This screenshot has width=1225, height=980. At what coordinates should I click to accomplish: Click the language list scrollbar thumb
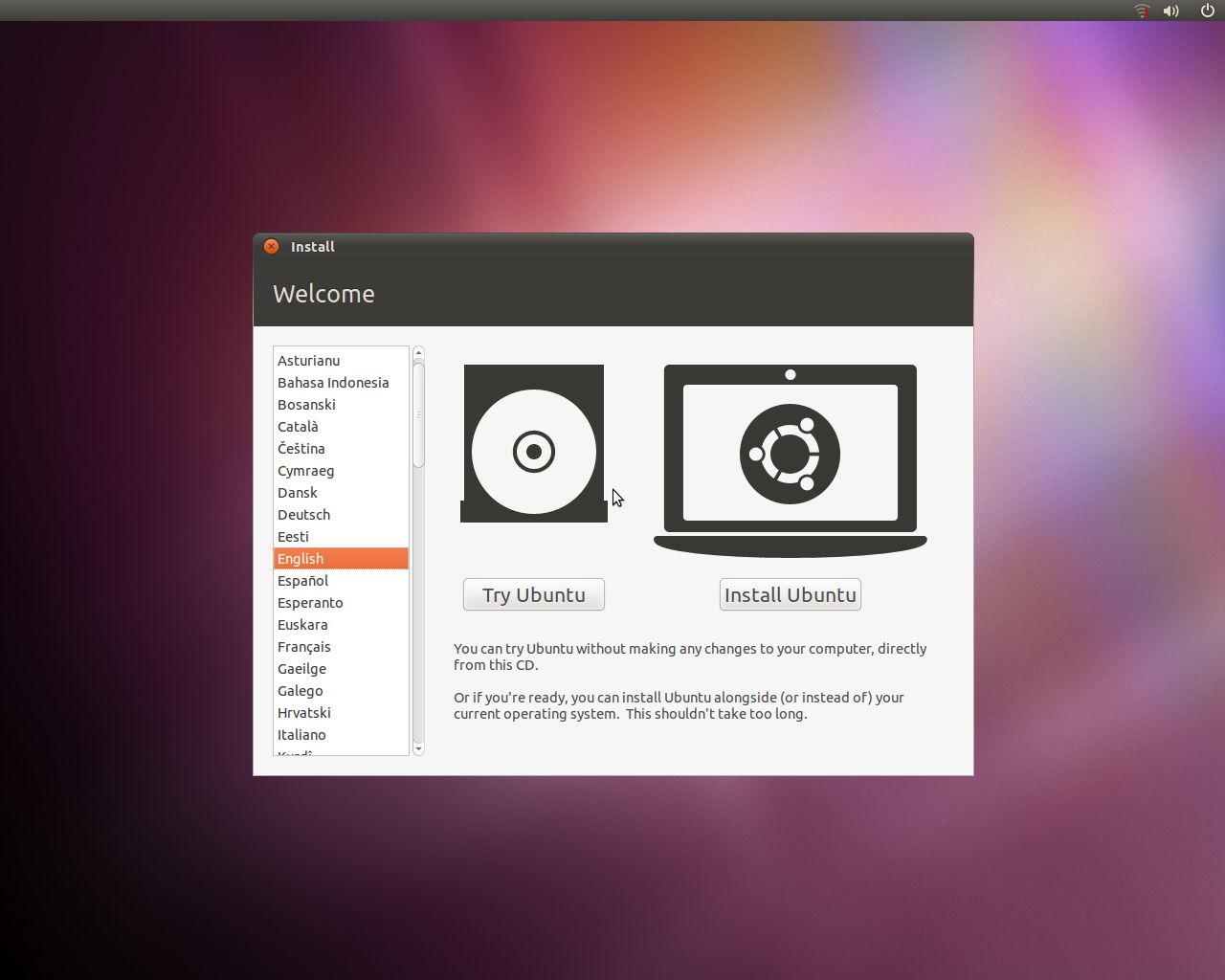[x=418, y=414]
